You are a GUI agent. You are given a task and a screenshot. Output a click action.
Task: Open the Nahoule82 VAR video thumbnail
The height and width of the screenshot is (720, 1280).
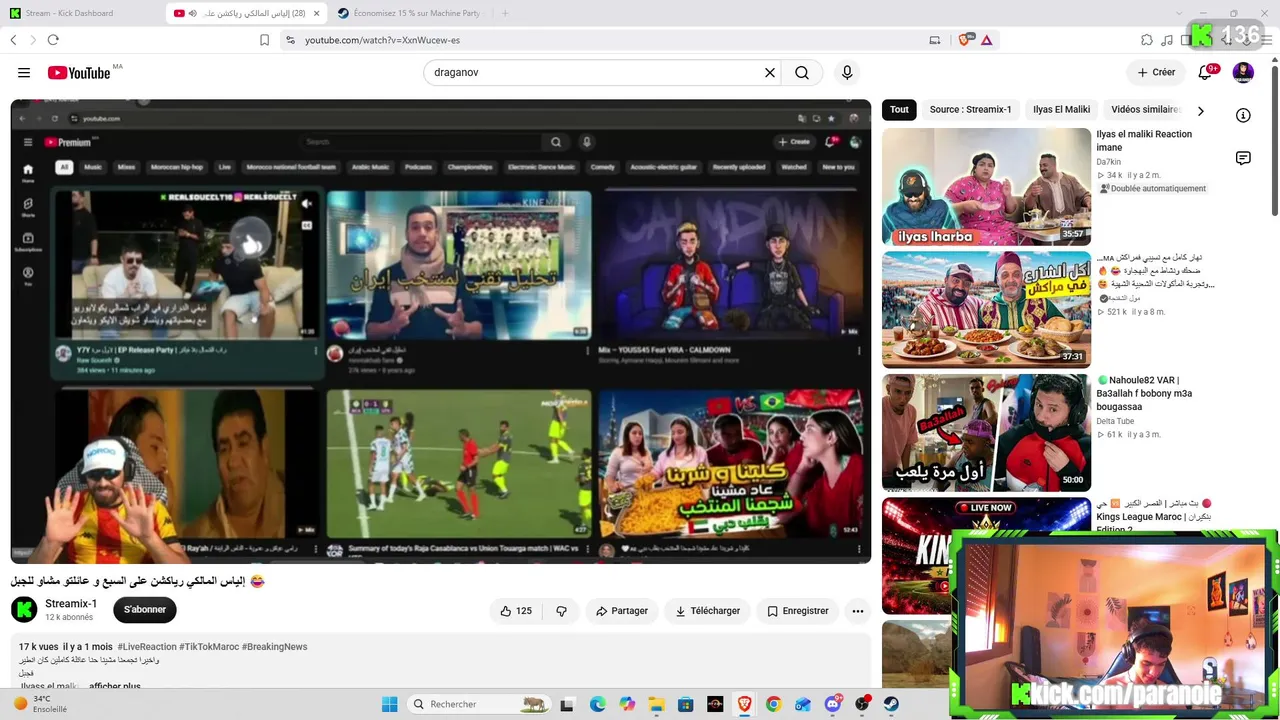pos(986,433)
